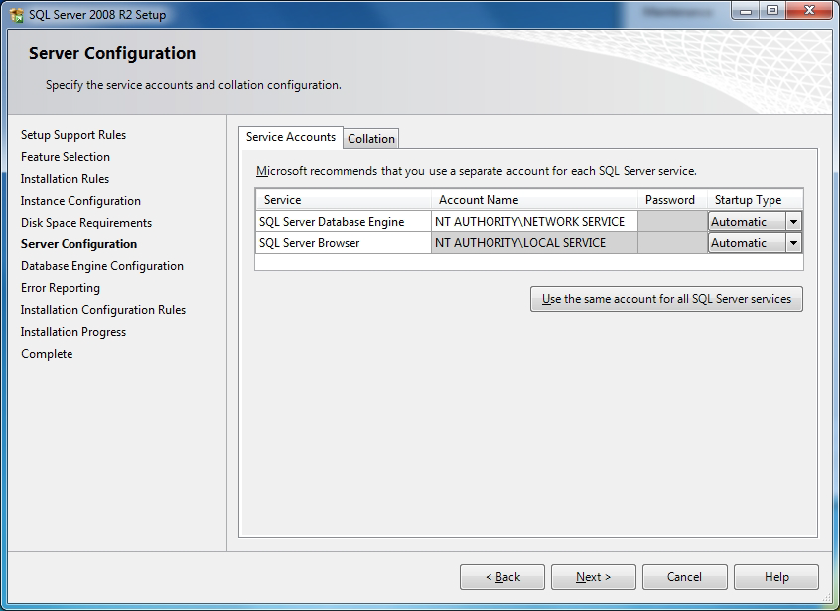Click Database Engine Configuration step in sidebar
This screenshot has height=611, width=840.
tap(102, 266)
